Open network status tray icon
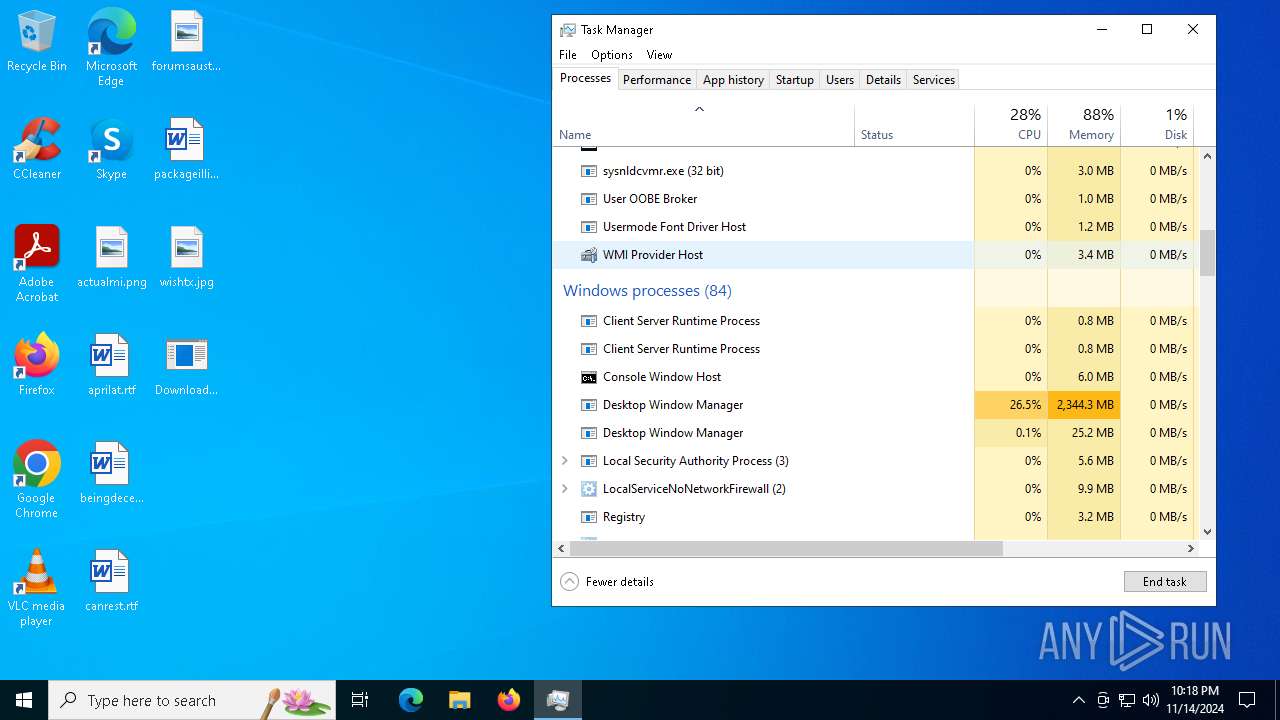The height and width of the screenshot is (720, 1280). 1126,700
